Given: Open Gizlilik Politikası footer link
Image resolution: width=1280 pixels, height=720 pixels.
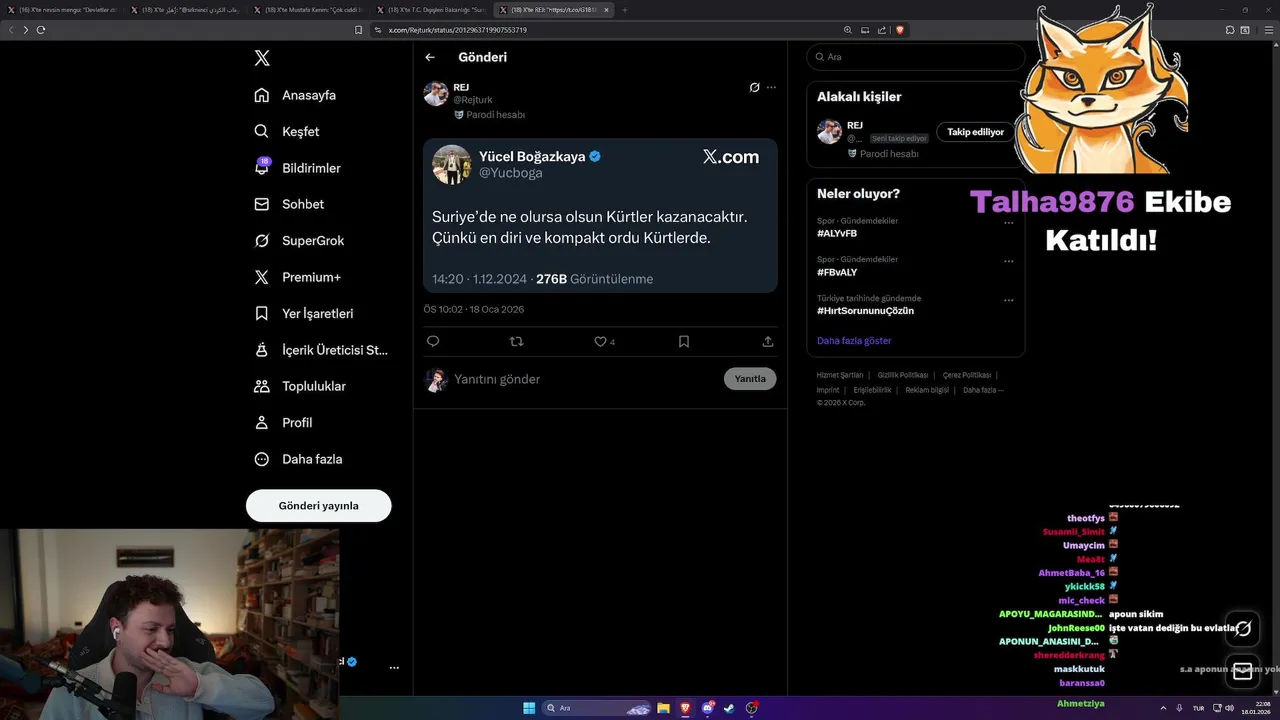Looking at the screenshot, I should pyautogui.click(x=903, y=375).
